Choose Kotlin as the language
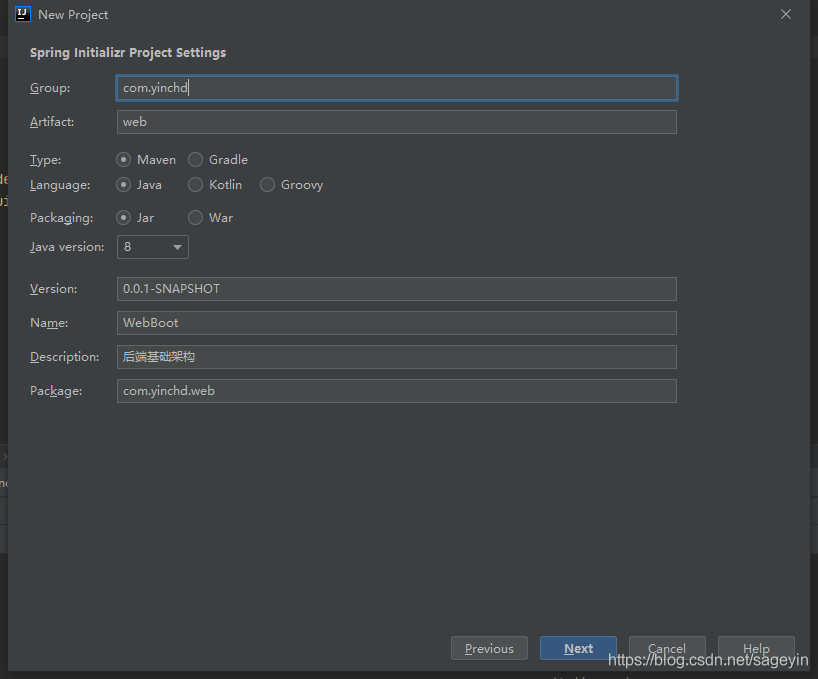This screenshot has width=818, height=679. pyautogui.click(x=196, y=185)
